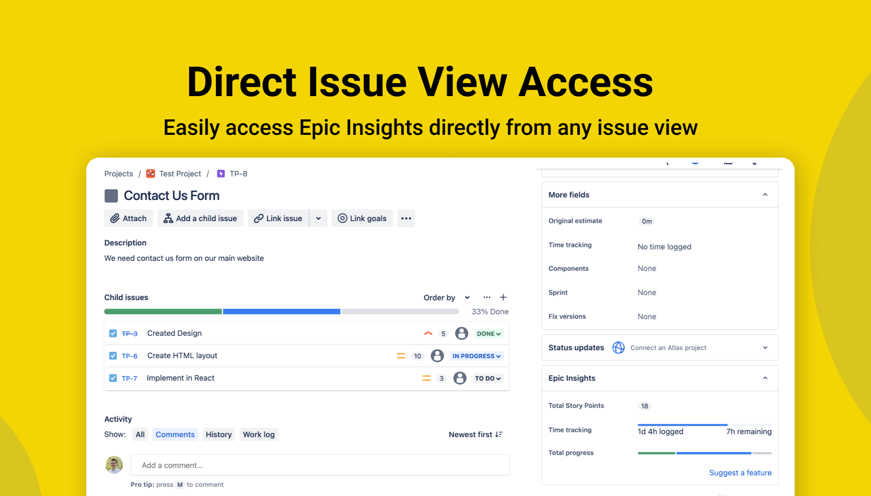
Task: Click the Atlas globe icon
Action: (x=618, y=348)
